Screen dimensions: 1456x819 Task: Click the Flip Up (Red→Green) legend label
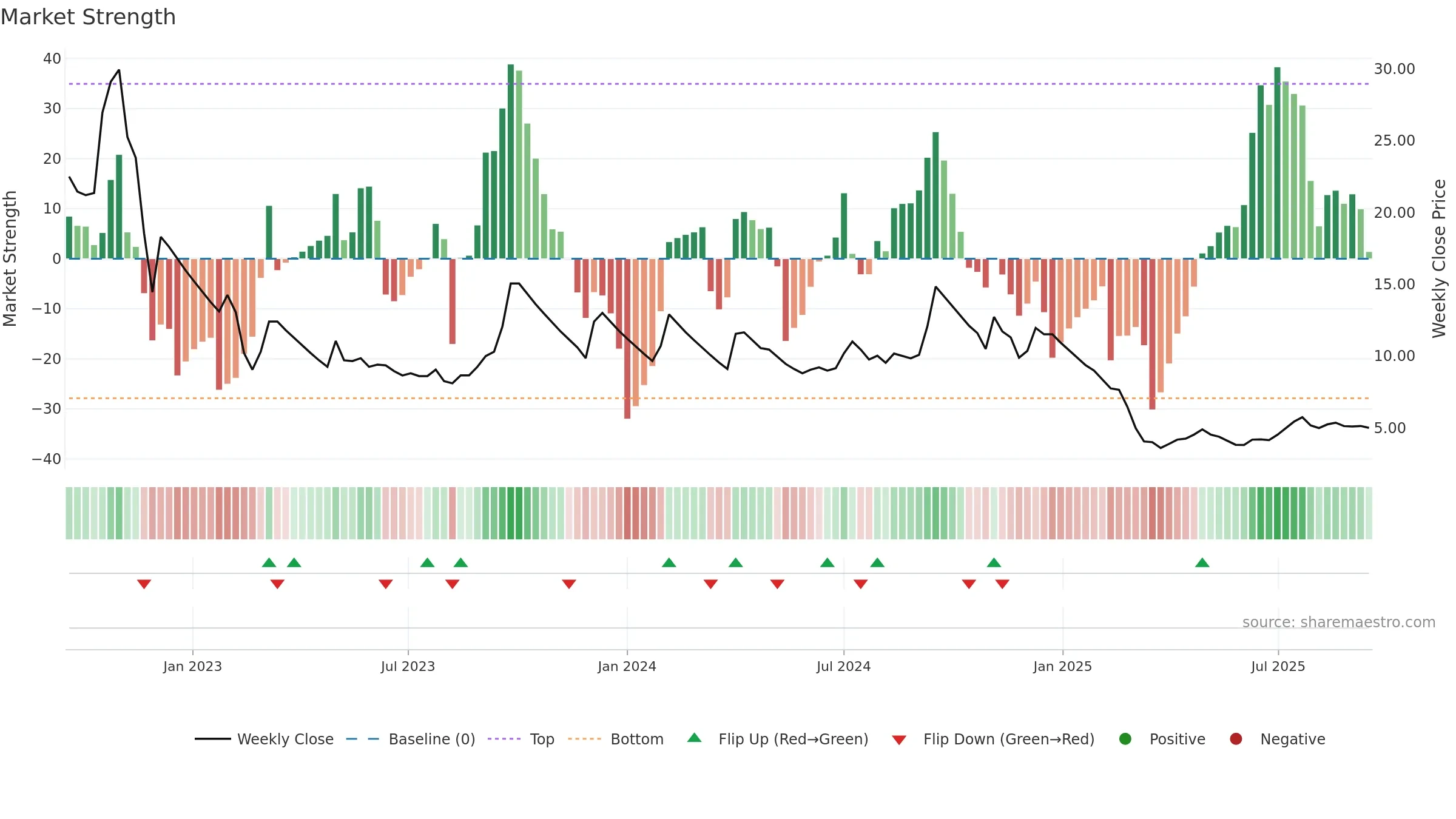(x=794, y=739)
